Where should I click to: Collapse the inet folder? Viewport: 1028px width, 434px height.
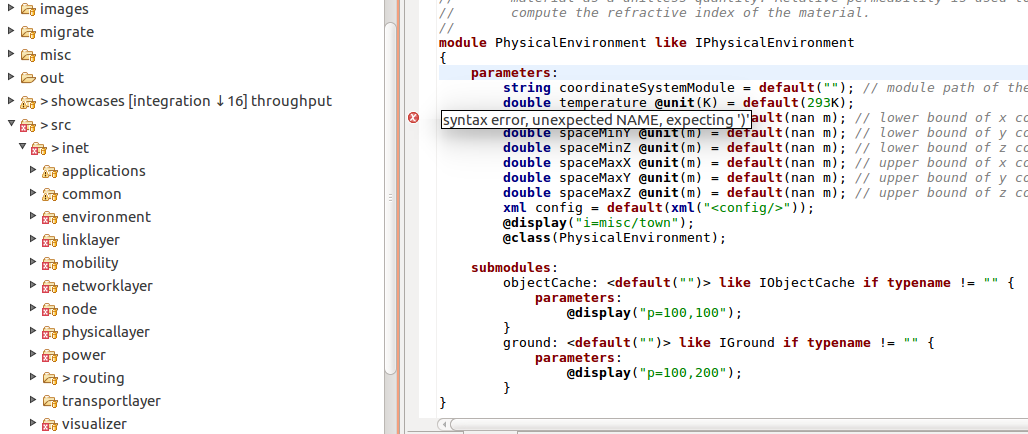click(x=22, y=147)
